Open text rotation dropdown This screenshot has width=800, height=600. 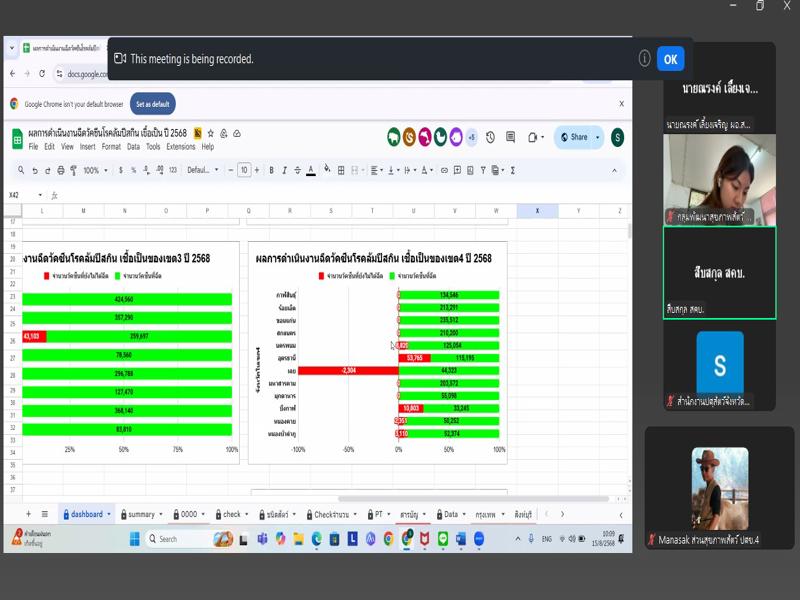[x=426, y=170]
